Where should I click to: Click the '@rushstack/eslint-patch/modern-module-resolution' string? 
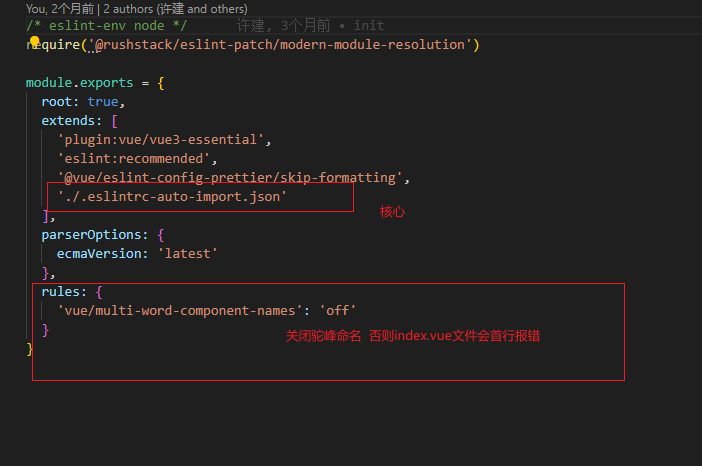(279, 44)
